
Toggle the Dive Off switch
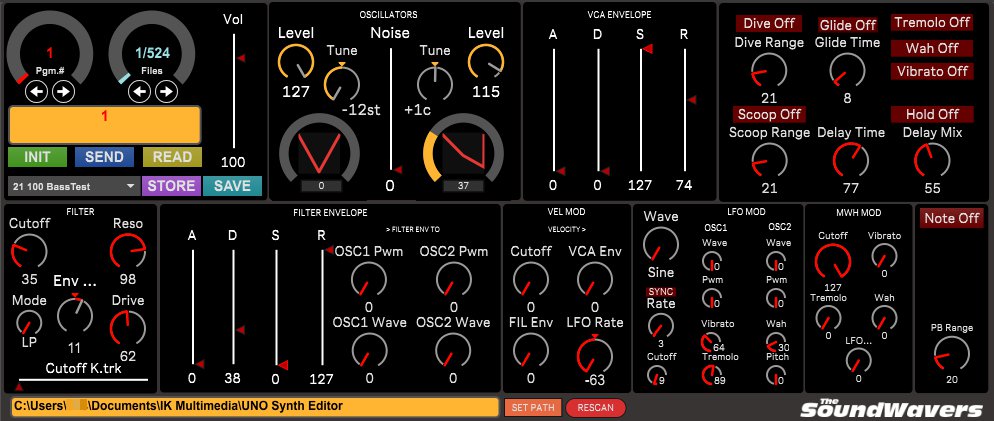[768, 24]
